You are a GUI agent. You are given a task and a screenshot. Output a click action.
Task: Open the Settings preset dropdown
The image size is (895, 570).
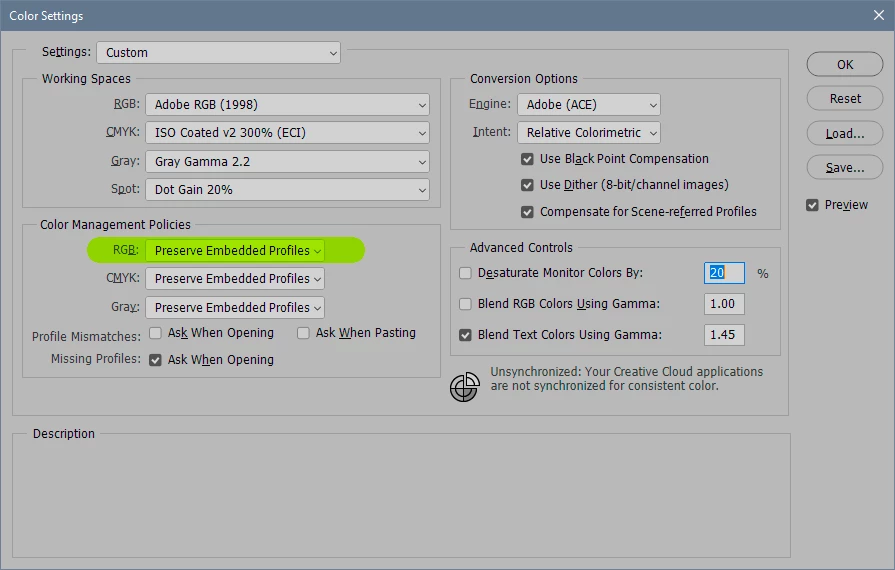tap(219, 52)
